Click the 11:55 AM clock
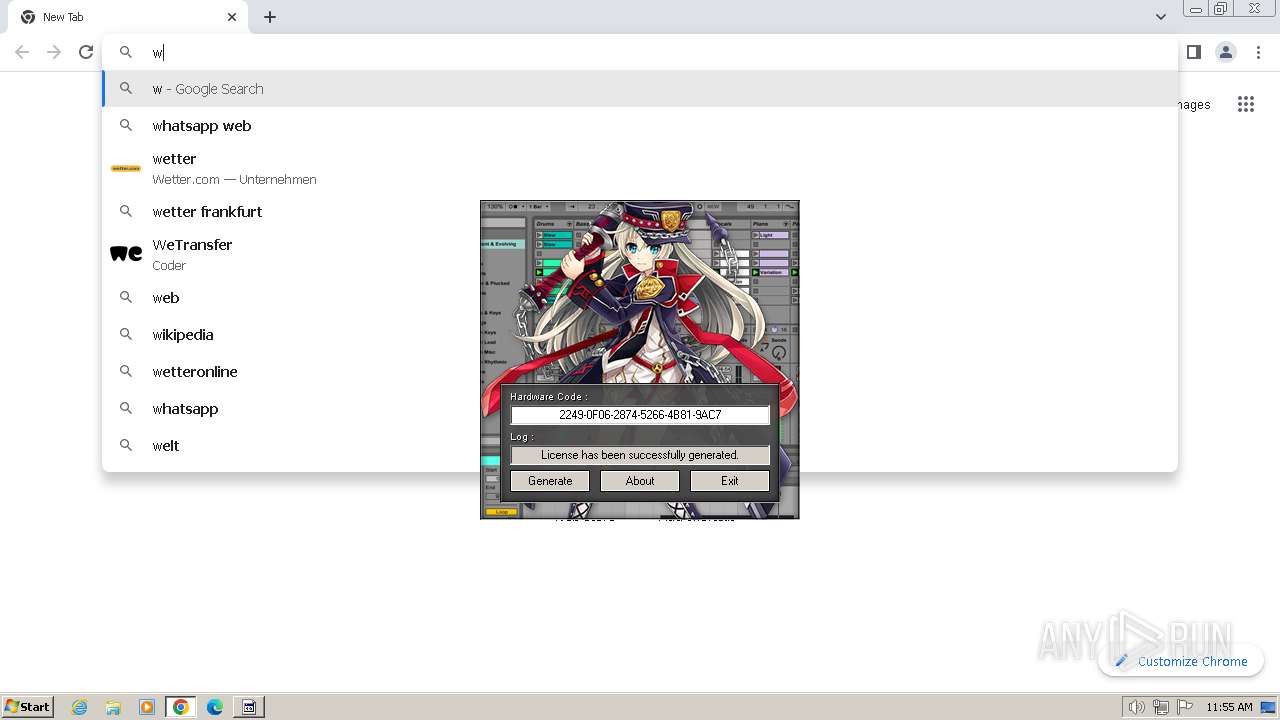This screenshot has width=1280, height=720. tap(1229, 707)
